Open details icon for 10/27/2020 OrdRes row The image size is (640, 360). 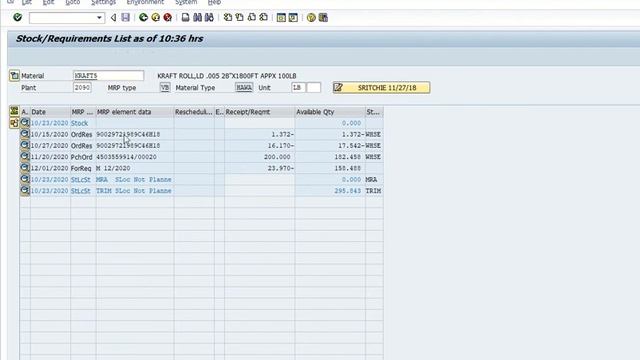(x=25, y=145)
